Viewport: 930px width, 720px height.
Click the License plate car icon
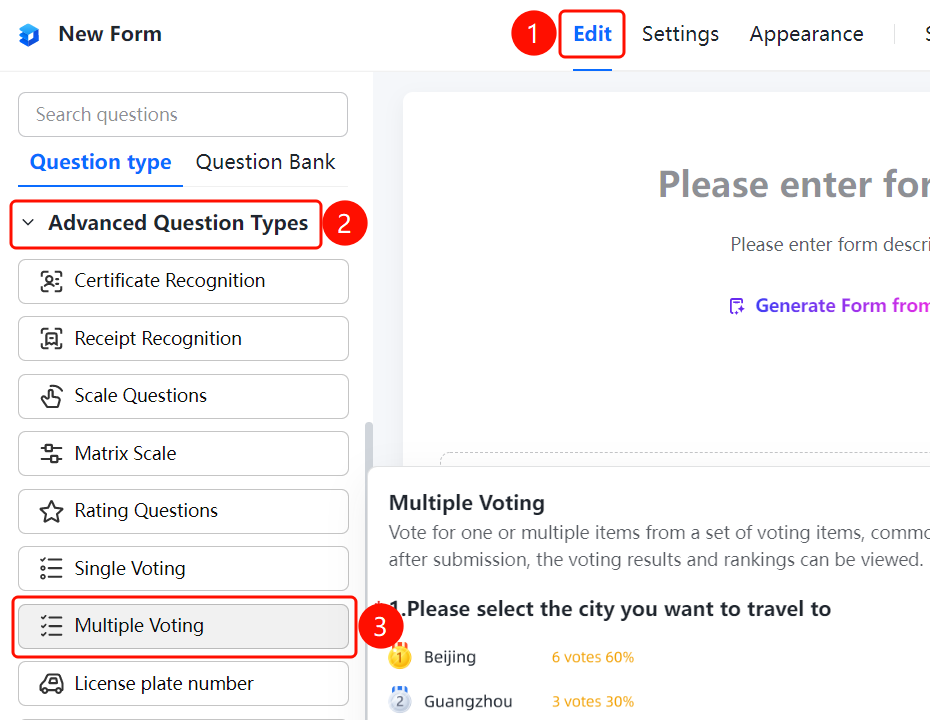[x=51, y=684]
